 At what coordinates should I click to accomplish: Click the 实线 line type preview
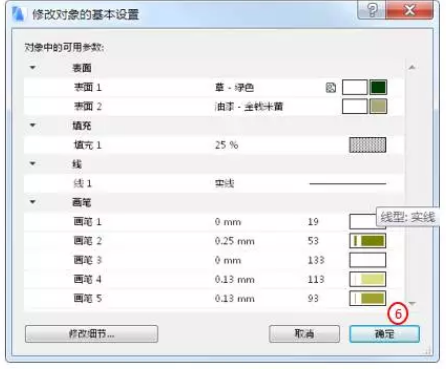point(348,183)
